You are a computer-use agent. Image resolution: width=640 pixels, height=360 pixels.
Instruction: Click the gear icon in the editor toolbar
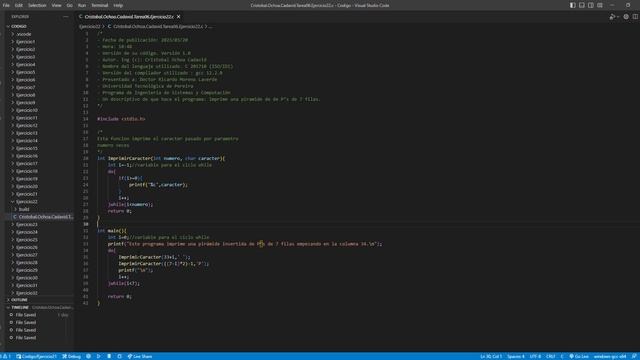pyautogui.click(x=626, y=17)
